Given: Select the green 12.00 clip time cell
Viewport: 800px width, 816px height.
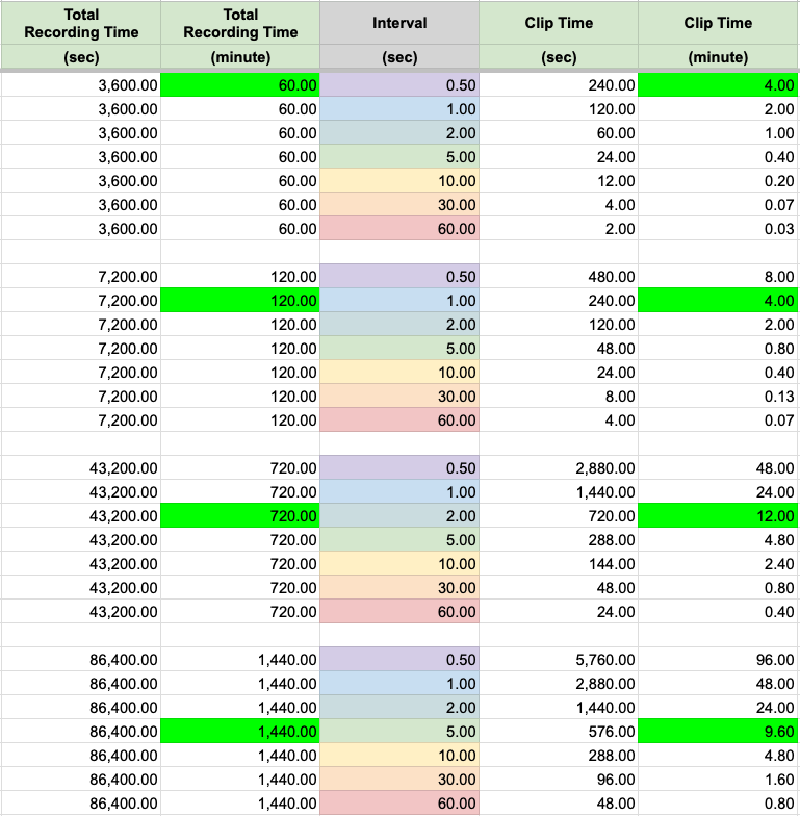Looking at the screenshot, I should pos(718,516).
